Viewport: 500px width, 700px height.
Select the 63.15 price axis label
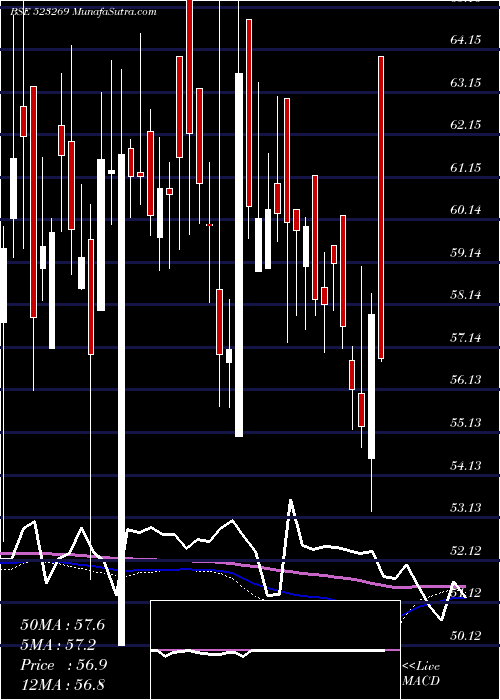coord(466,83)
